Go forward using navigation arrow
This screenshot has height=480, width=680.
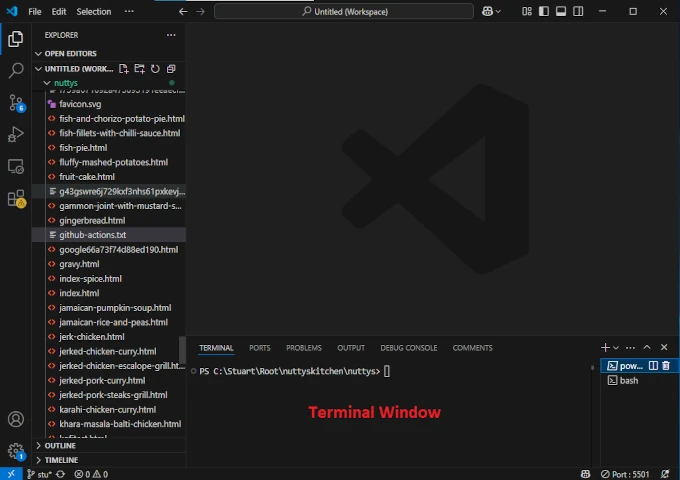coord(200,12)
